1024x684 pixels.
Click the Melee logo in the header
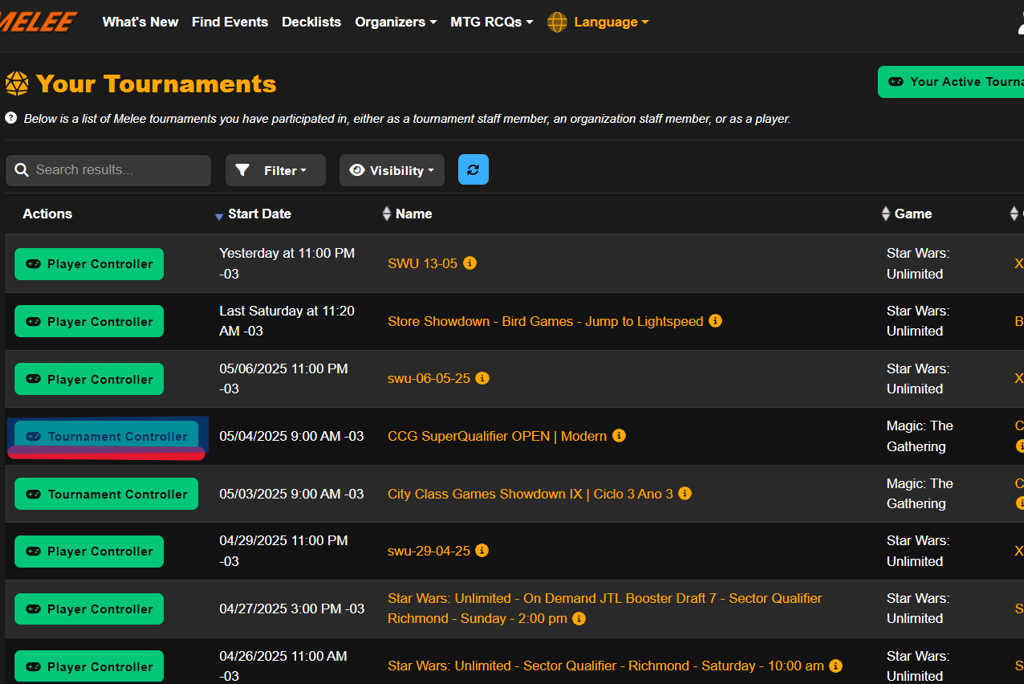coord(38,22)
